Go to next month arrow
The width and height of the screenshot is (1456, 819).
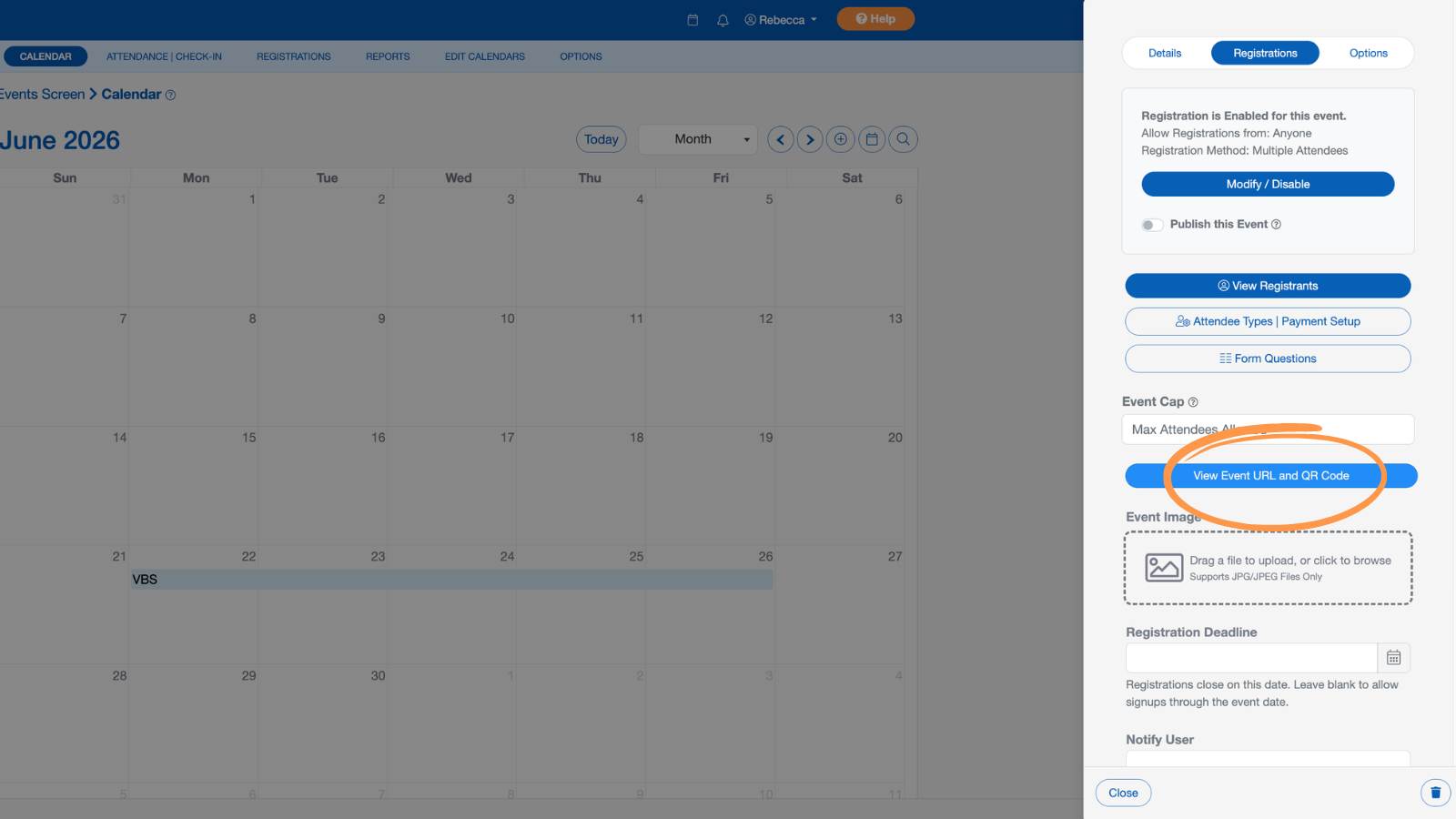[x=810, y=139]
